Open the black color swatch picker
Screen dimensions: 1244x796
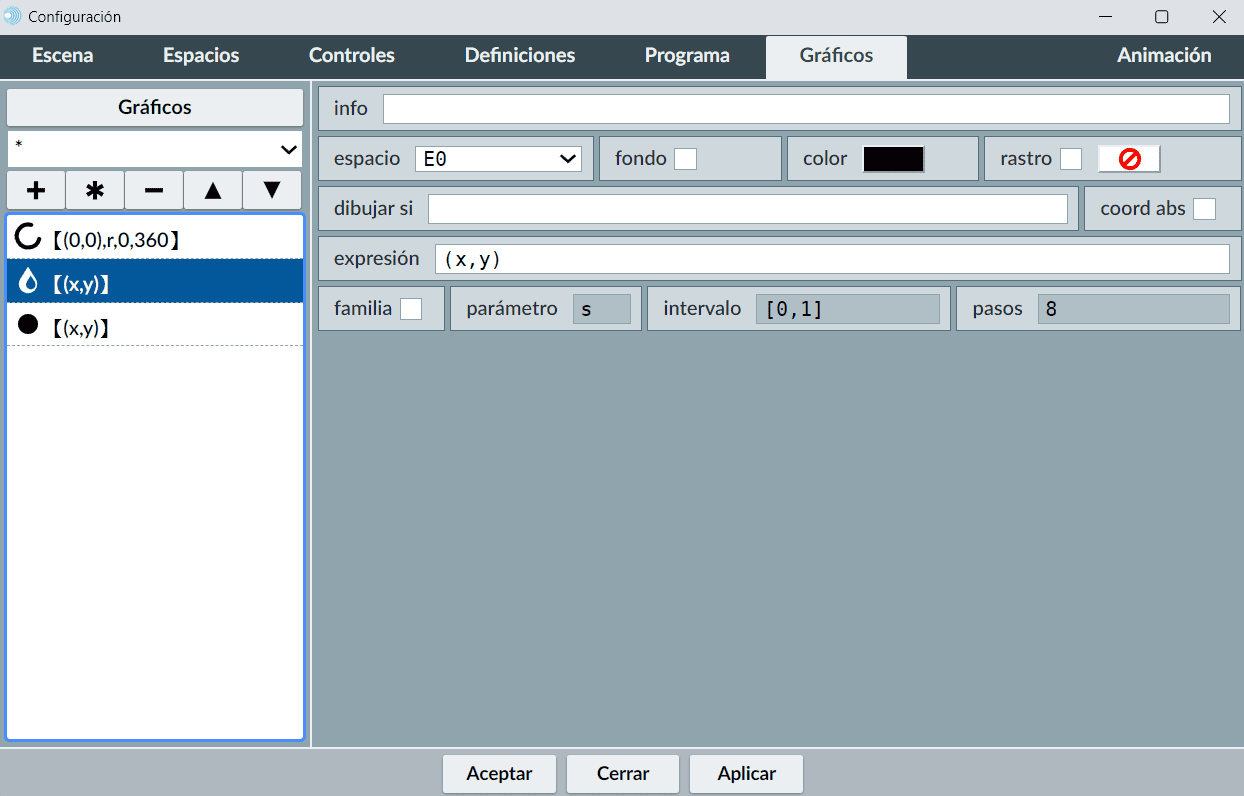893,159
